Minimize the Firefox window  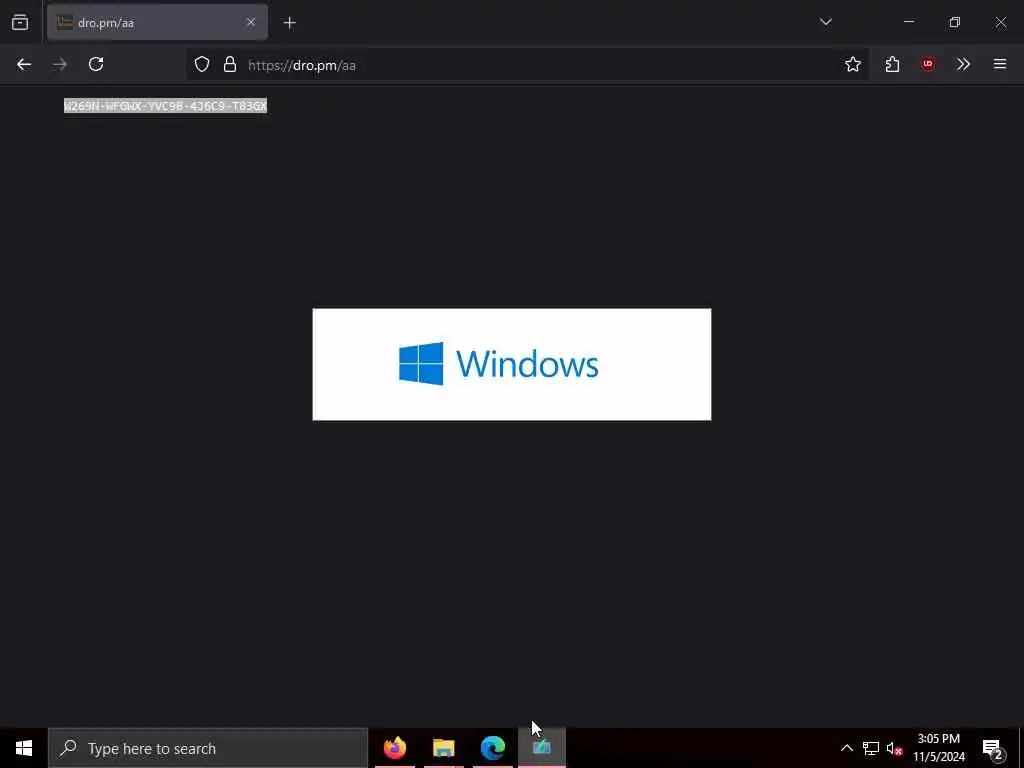(x=909, y=22)
